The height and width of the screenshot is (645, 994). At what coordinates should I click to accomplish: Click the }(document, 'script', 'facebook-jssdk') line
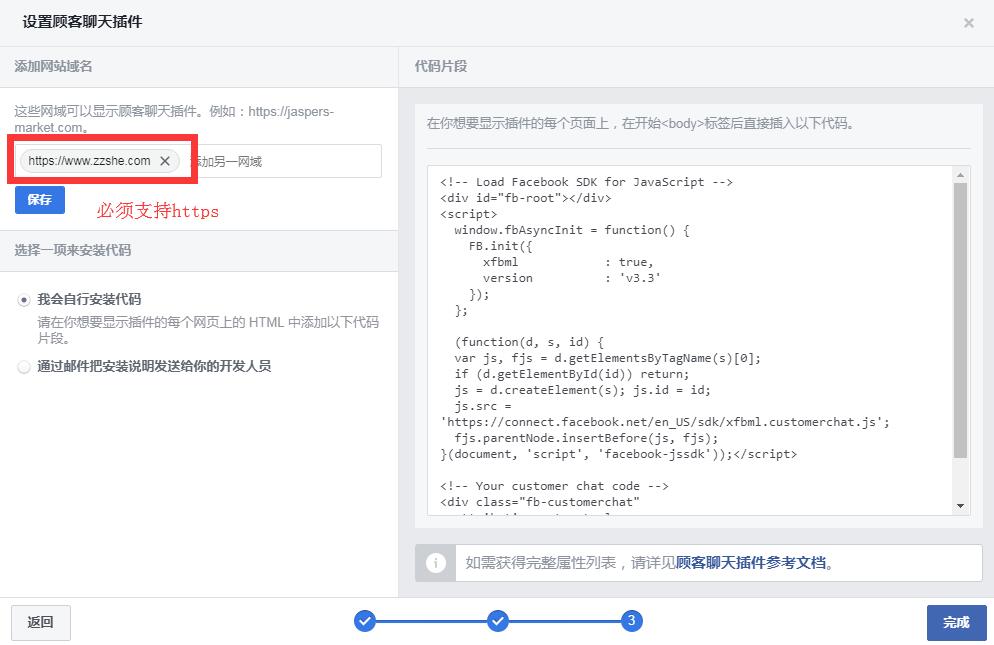(619, 455)
